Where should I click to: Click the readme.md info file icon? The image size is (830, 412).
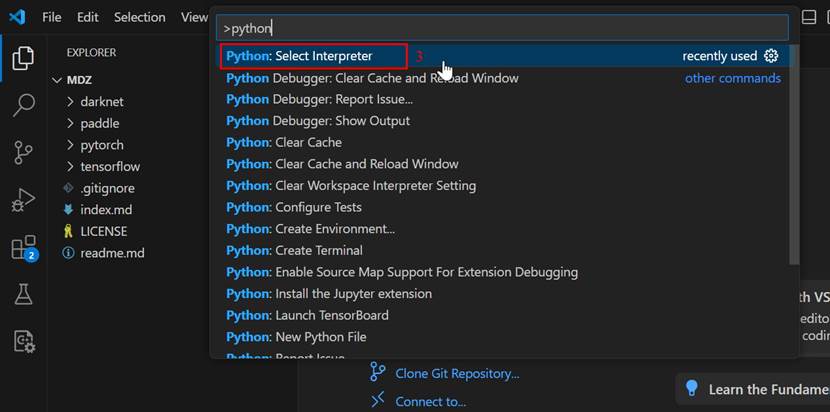click(x=68, y=253)
